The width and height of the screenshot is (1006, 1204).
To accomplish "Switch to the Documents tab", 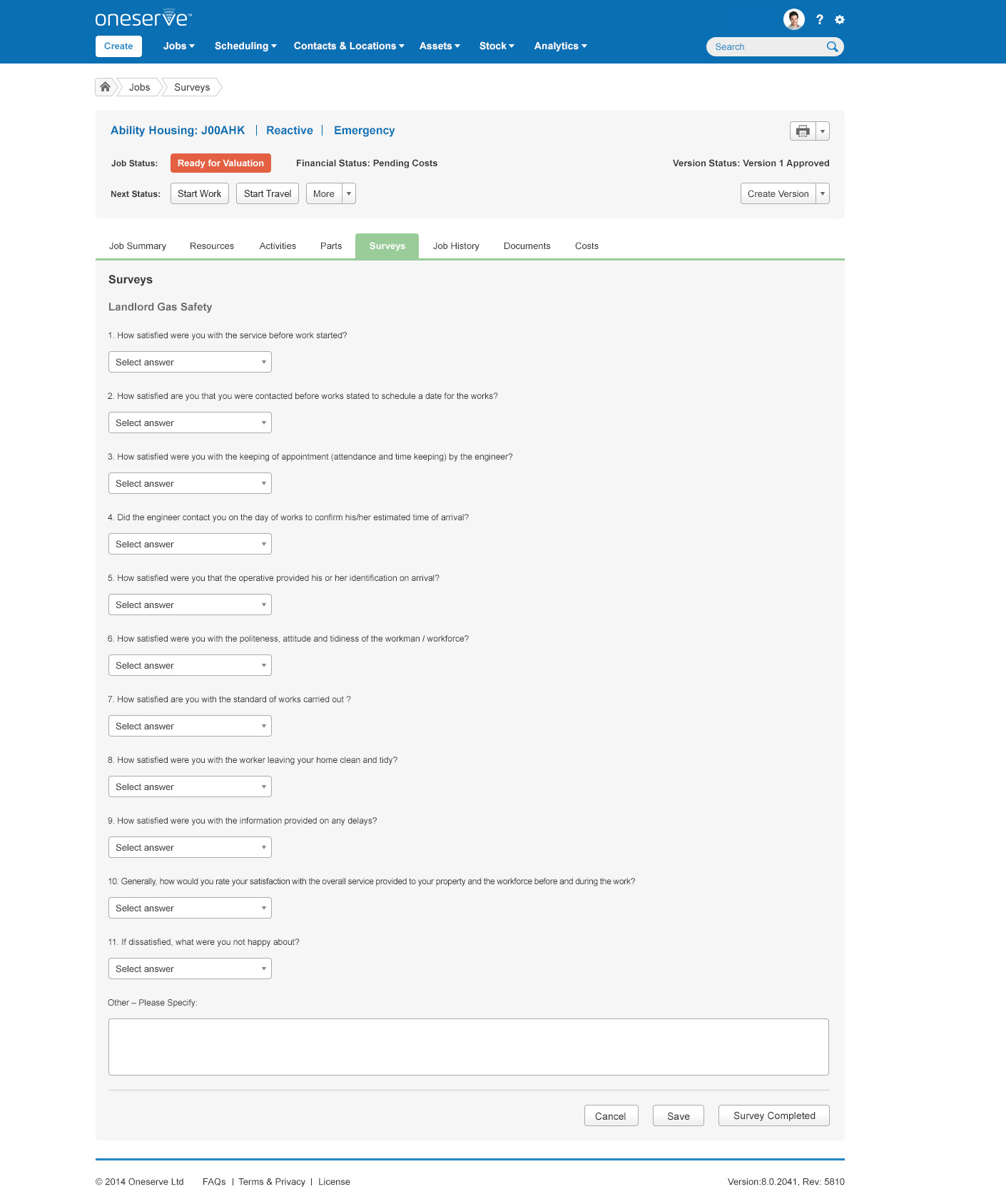I will tap(527, 246).
